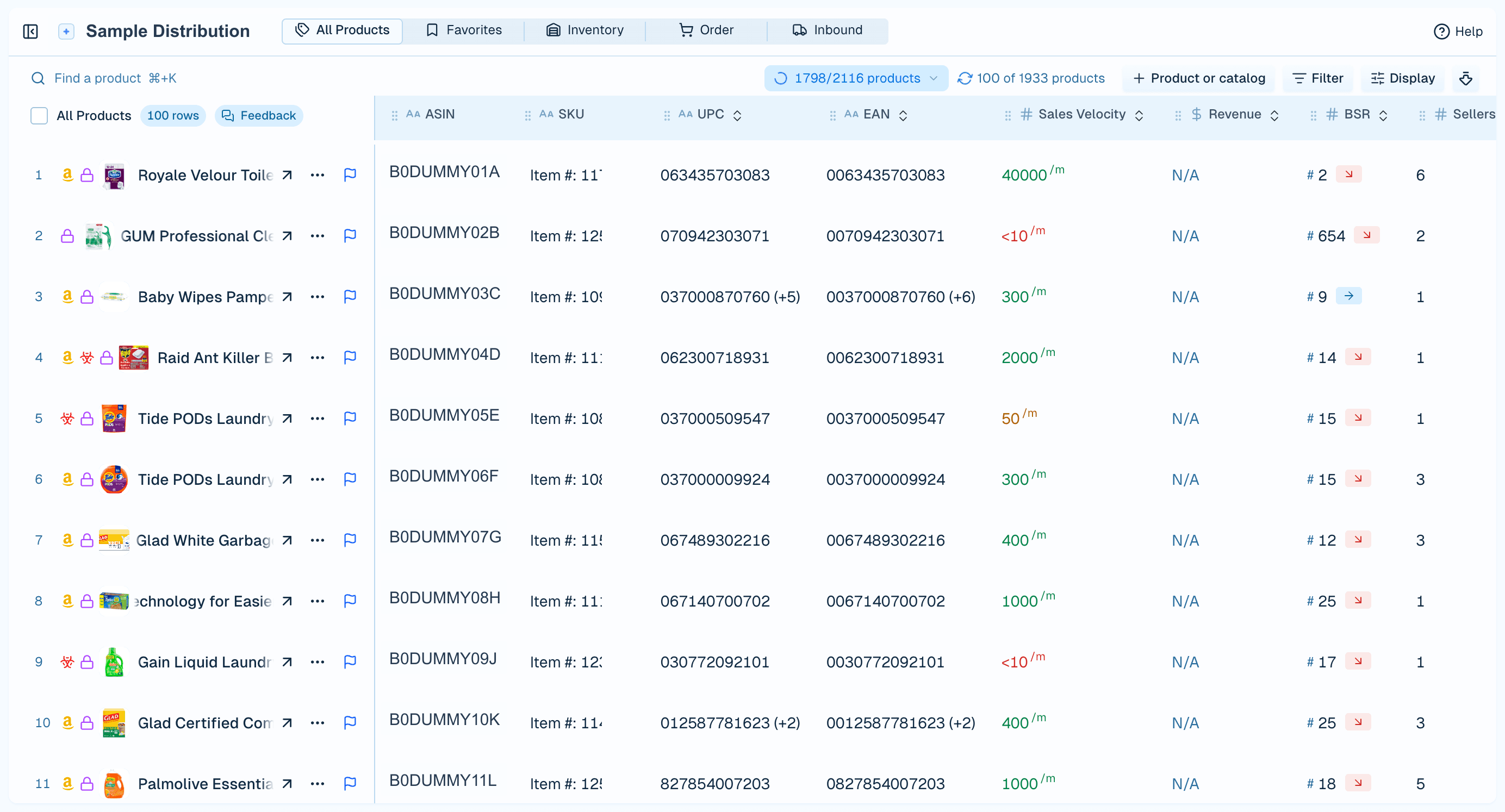Open more options for Royale Velour row
Screen dimensions: 1505x812
coord(317,175)
